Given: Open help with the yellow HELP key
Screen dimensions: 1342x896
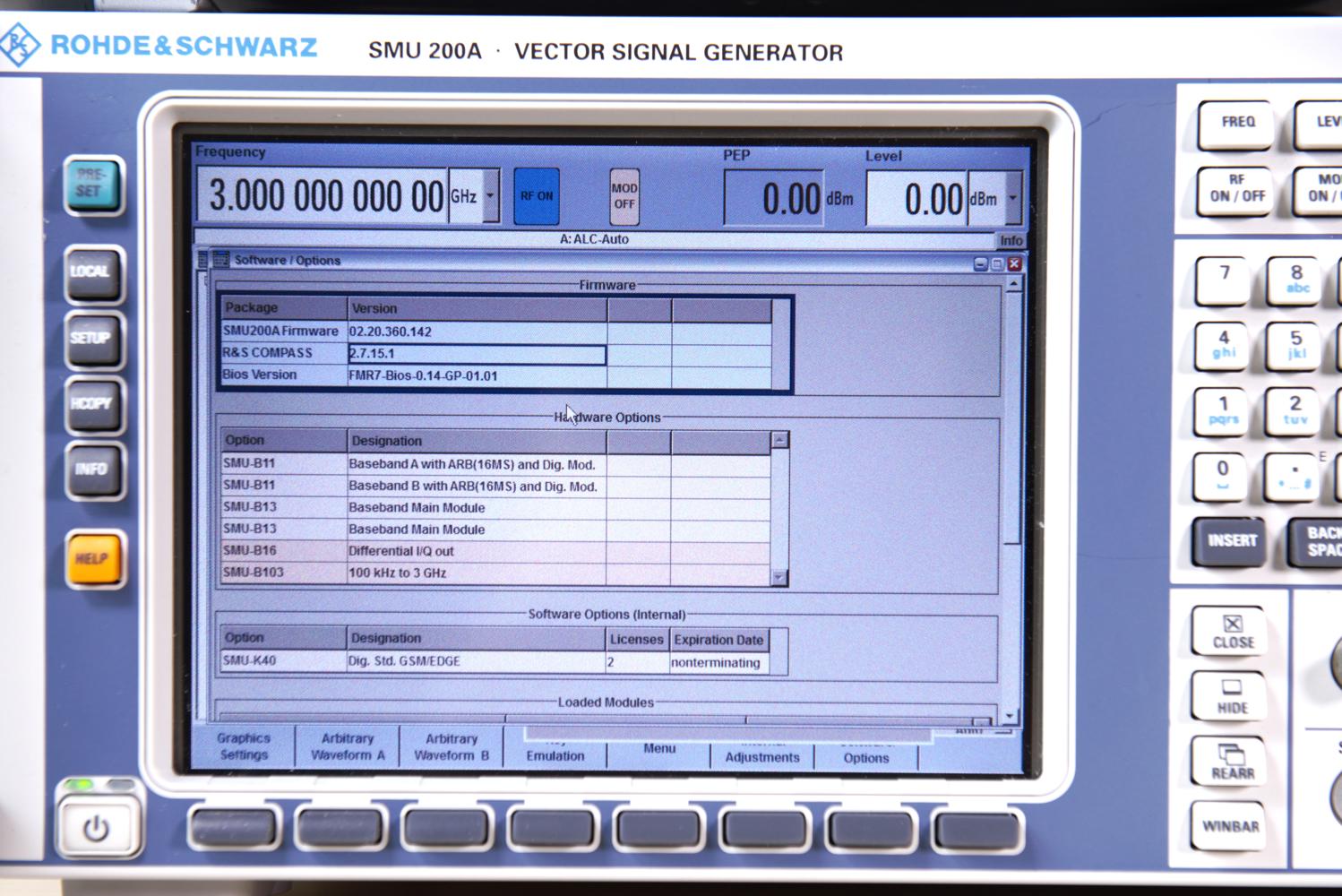Looking at the screenshot, I should point(94,558).
